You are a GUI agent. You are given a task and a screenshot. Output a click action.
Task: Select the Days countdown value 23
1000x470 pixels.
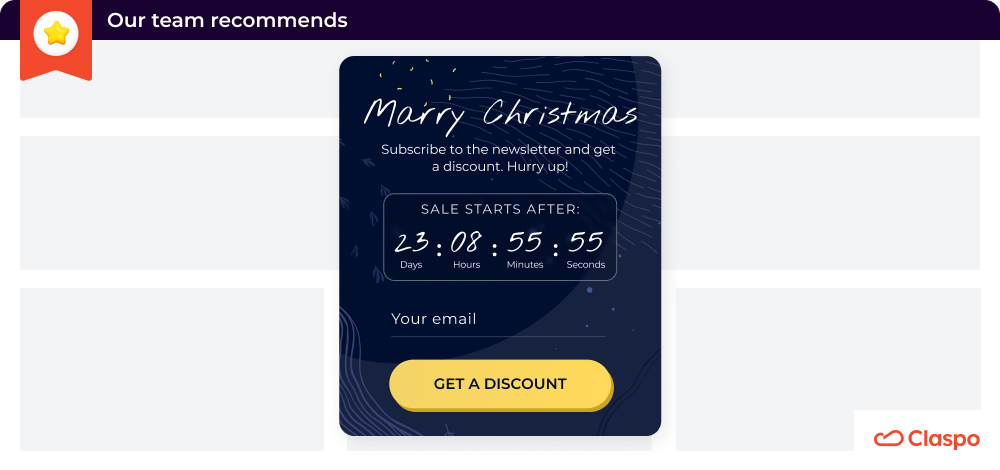pyautogui.click(x=411, y=243)
